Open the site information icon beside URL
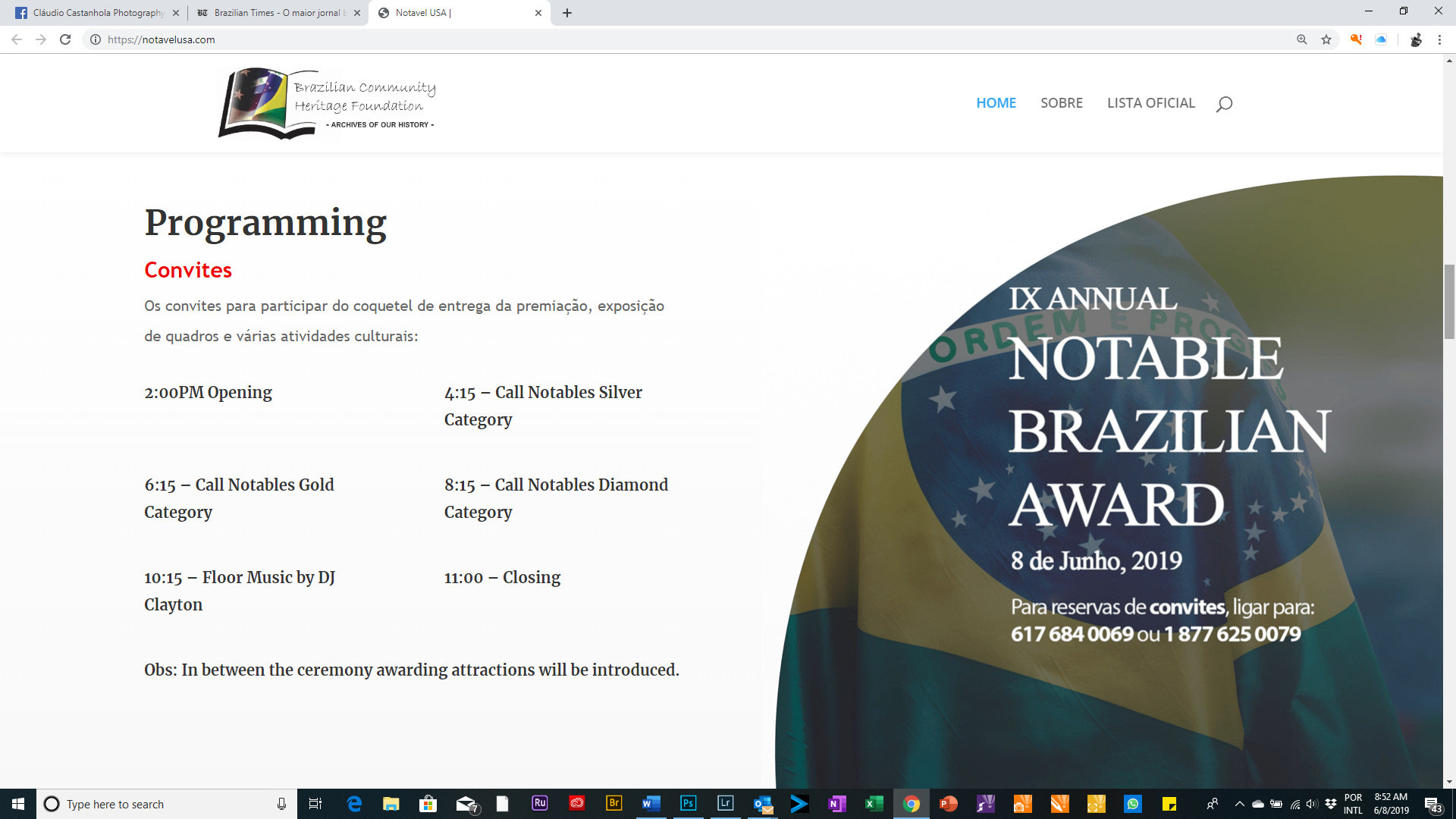 pos(95,39)
